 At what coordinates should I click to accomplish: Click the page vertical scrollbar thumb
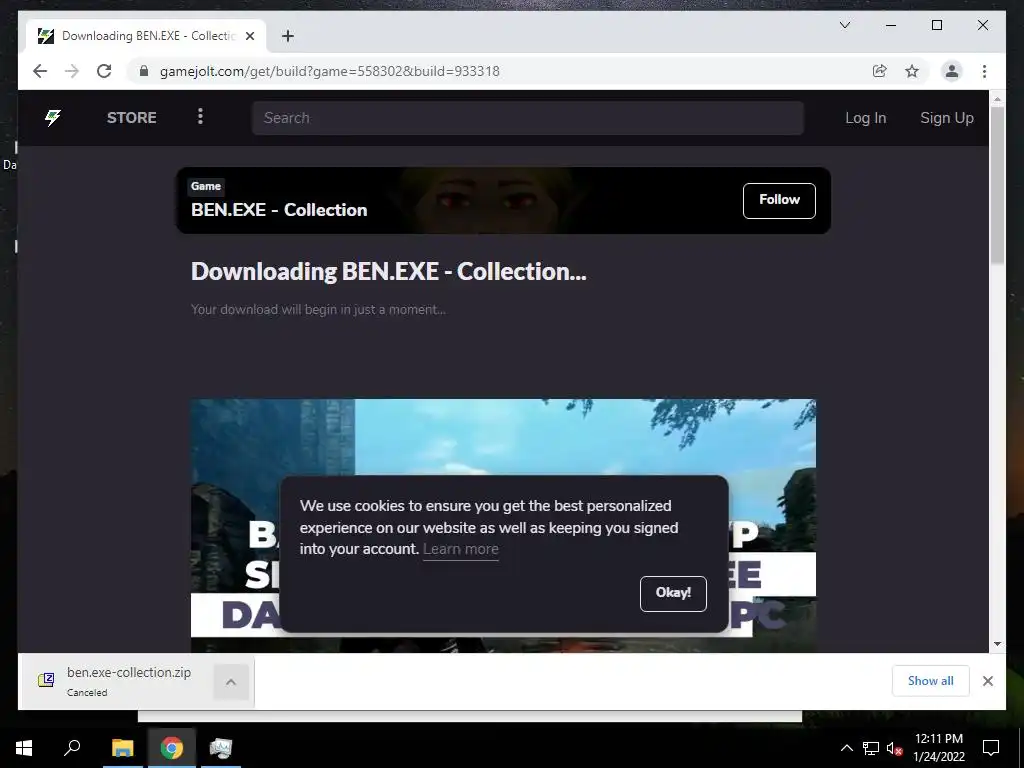click(x=997, y=185)
